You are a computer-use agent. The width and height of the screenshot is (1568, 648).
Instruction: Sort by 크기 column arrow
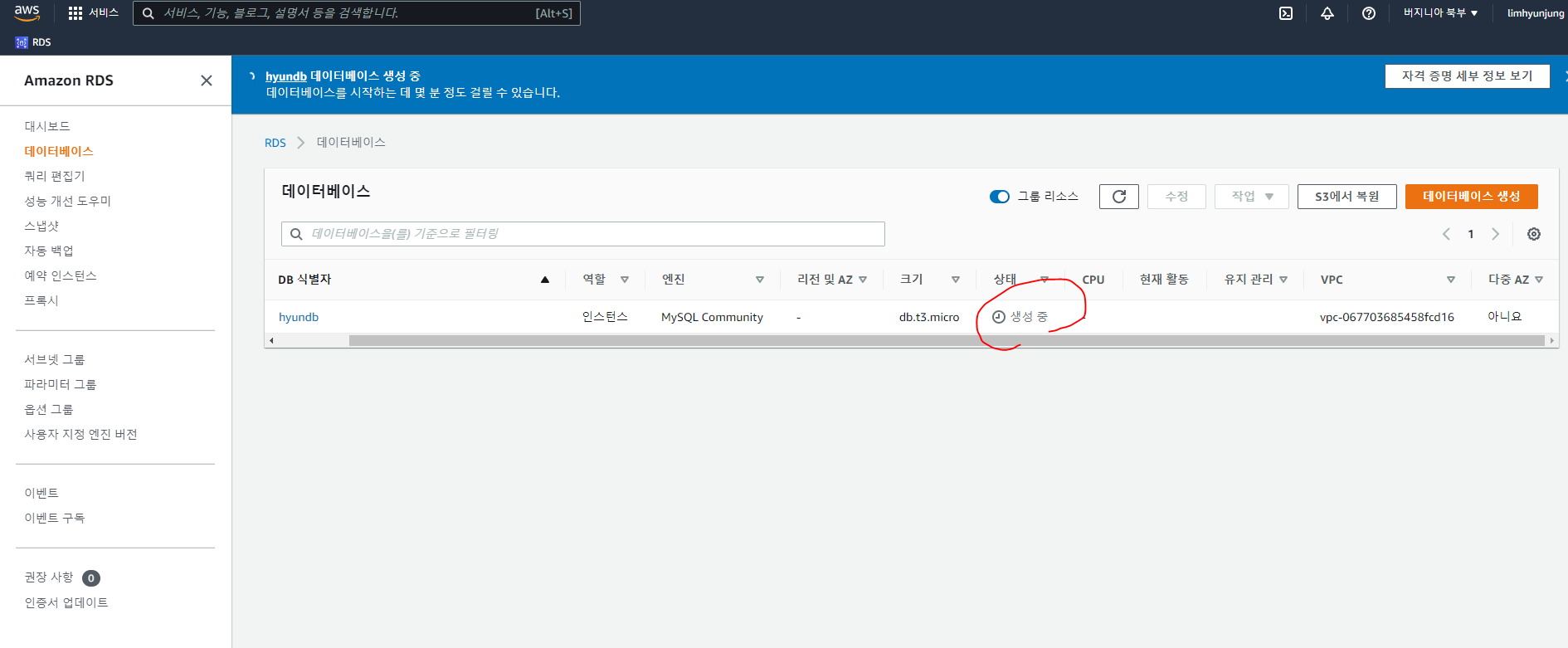pyautogui.click(x=956, y=280)
